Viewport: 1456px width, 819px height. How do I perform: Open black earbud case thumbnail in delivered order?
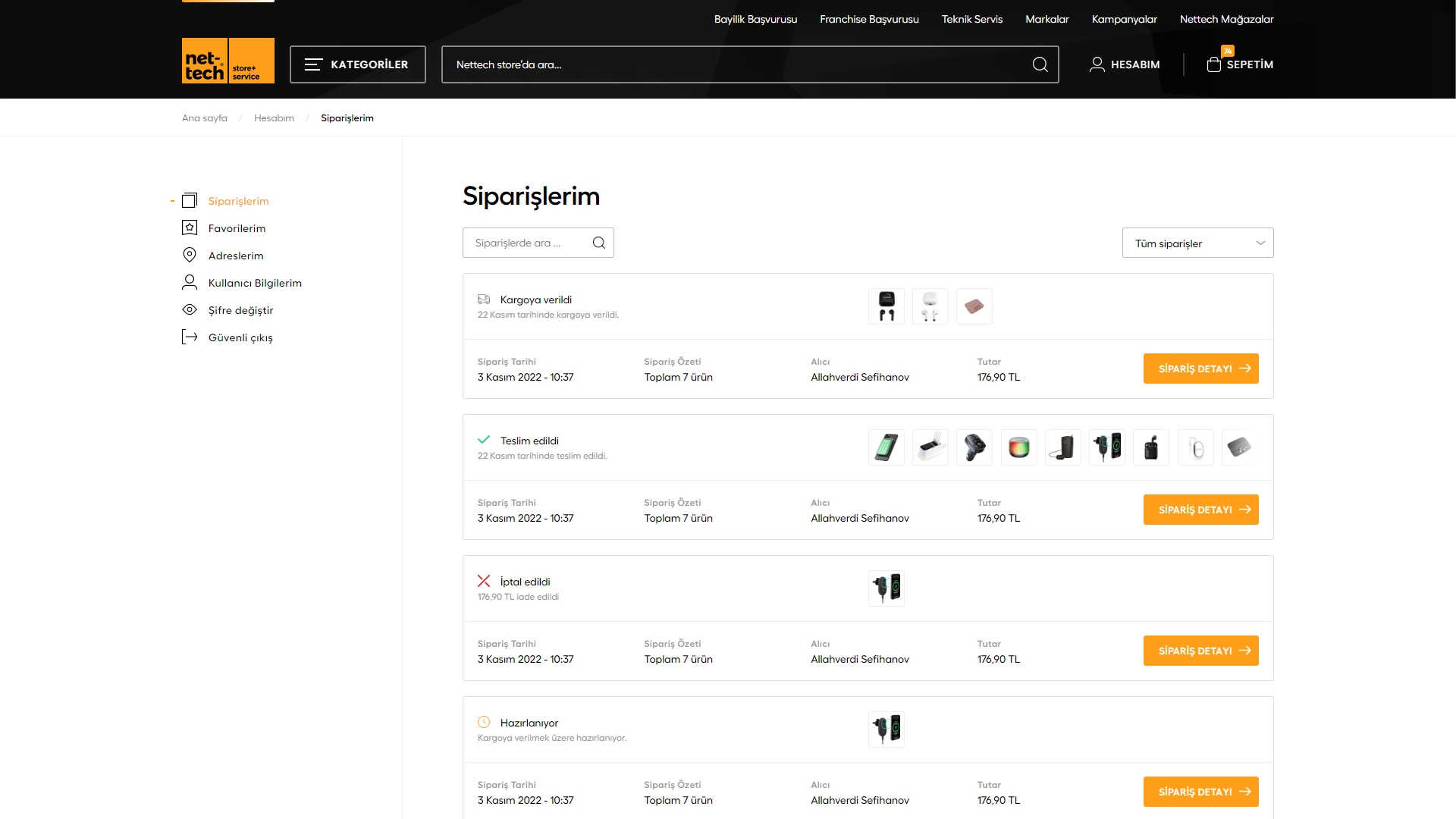[x=1151, y=447]
